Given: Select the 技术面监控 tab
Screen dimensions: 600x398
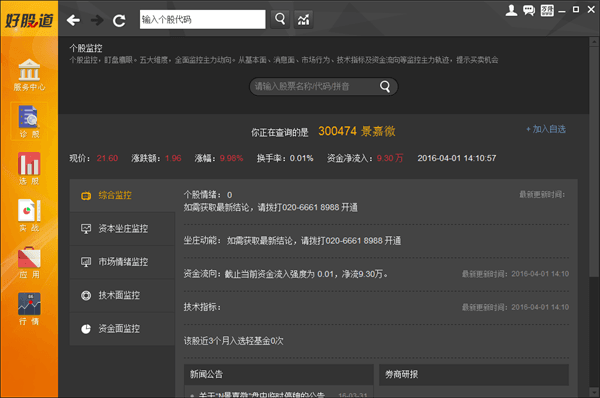Looking at the screenshot, I should tap(122, 295).
